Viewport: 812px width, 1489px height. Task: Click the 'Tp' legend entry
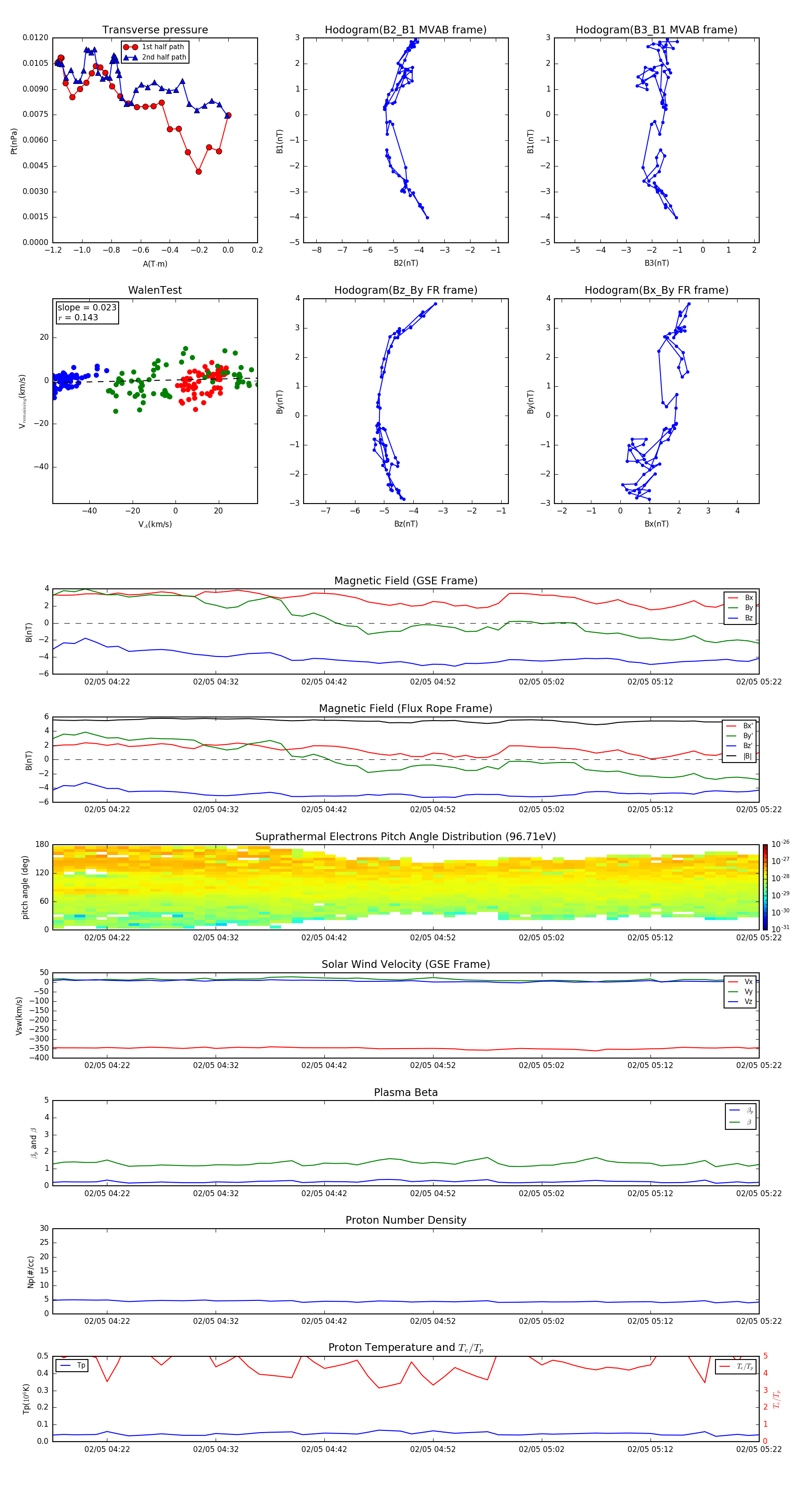[72, 1365]
